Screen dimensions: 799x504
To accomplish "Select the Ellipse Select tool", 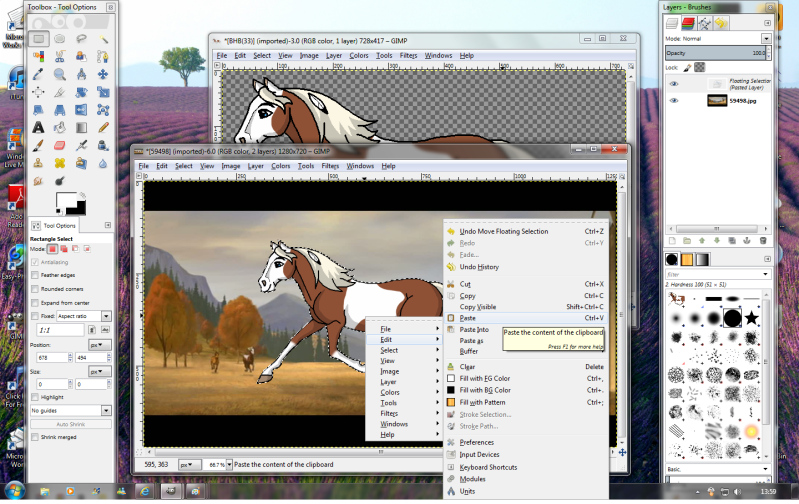I will [60, 39].
